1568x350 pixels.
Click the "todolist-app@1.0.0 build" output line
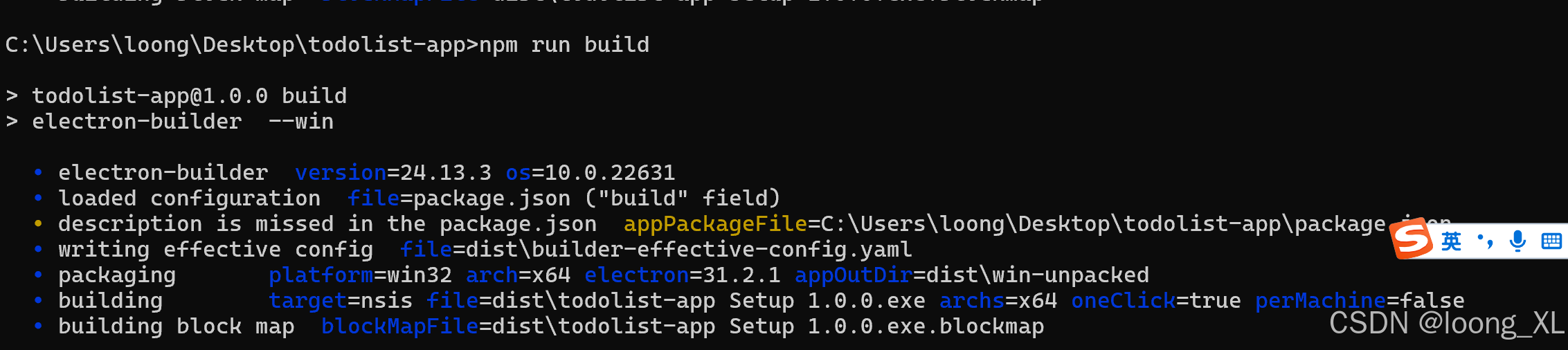(x=189, y=96)
